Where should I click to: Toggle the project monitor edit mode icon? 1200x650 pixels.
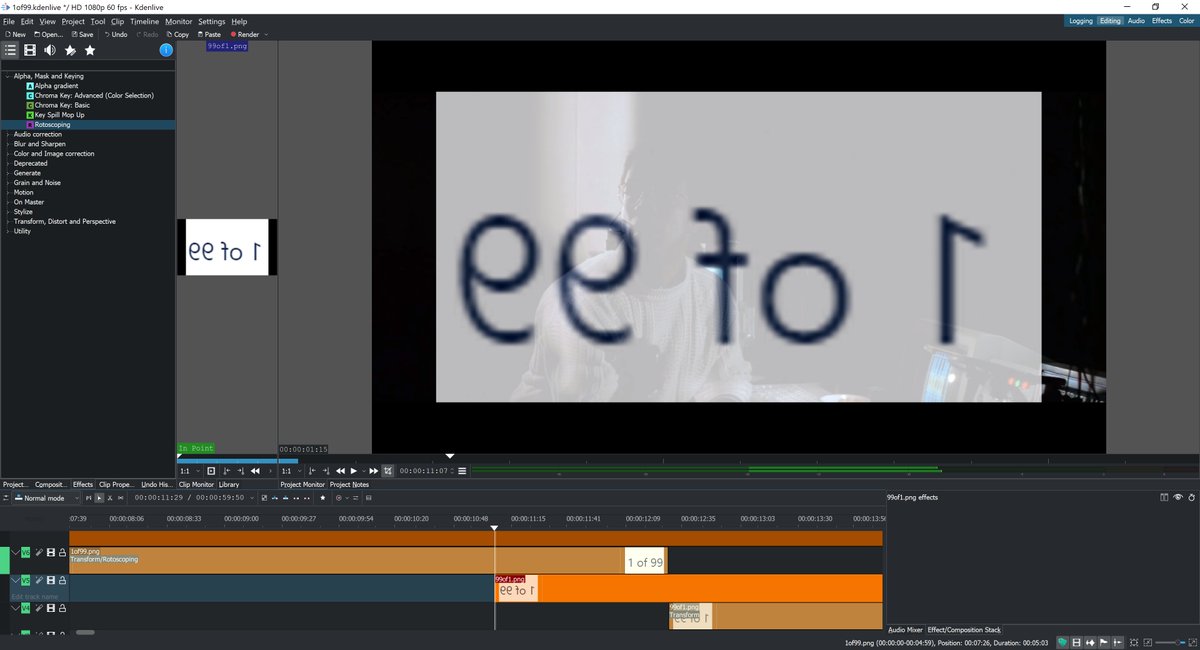pyautogui.click(x=388, y=471)
